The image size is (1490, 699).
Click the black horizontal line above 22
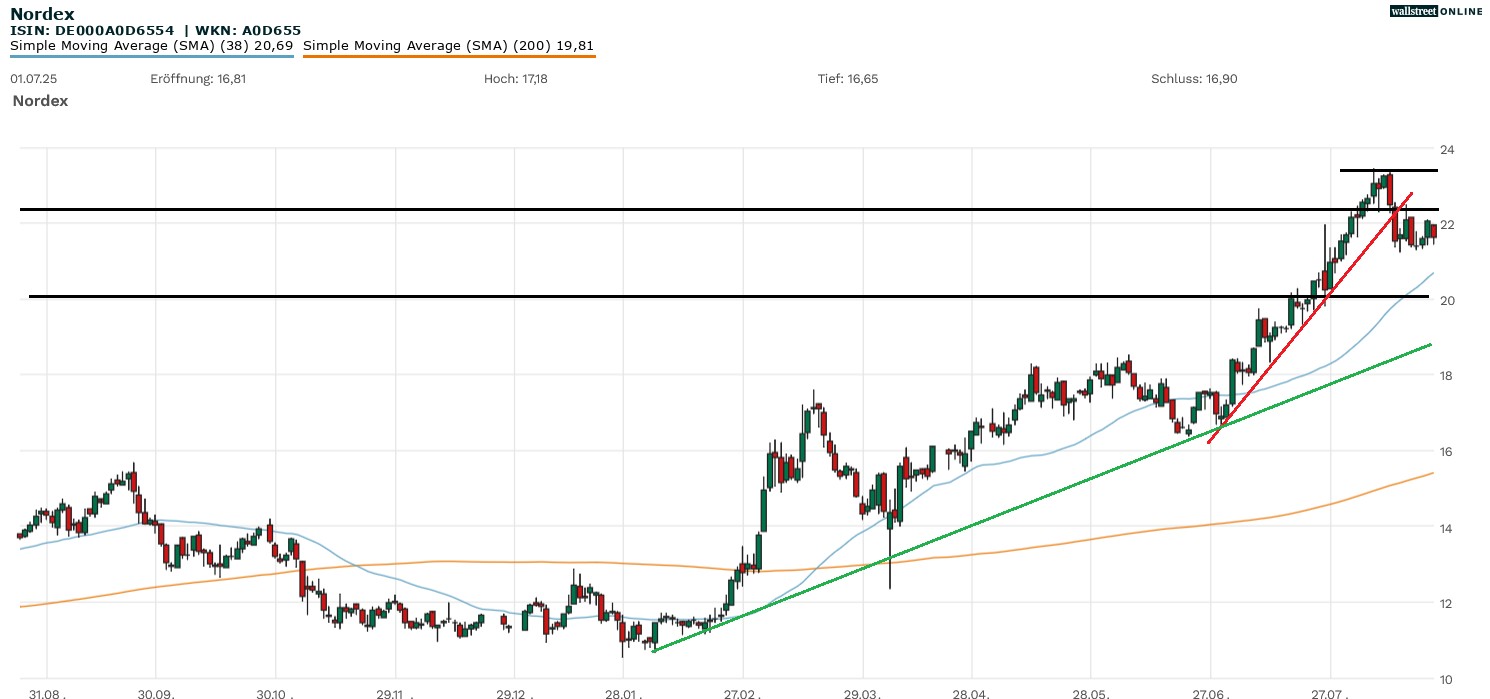[x=729, y=210]
